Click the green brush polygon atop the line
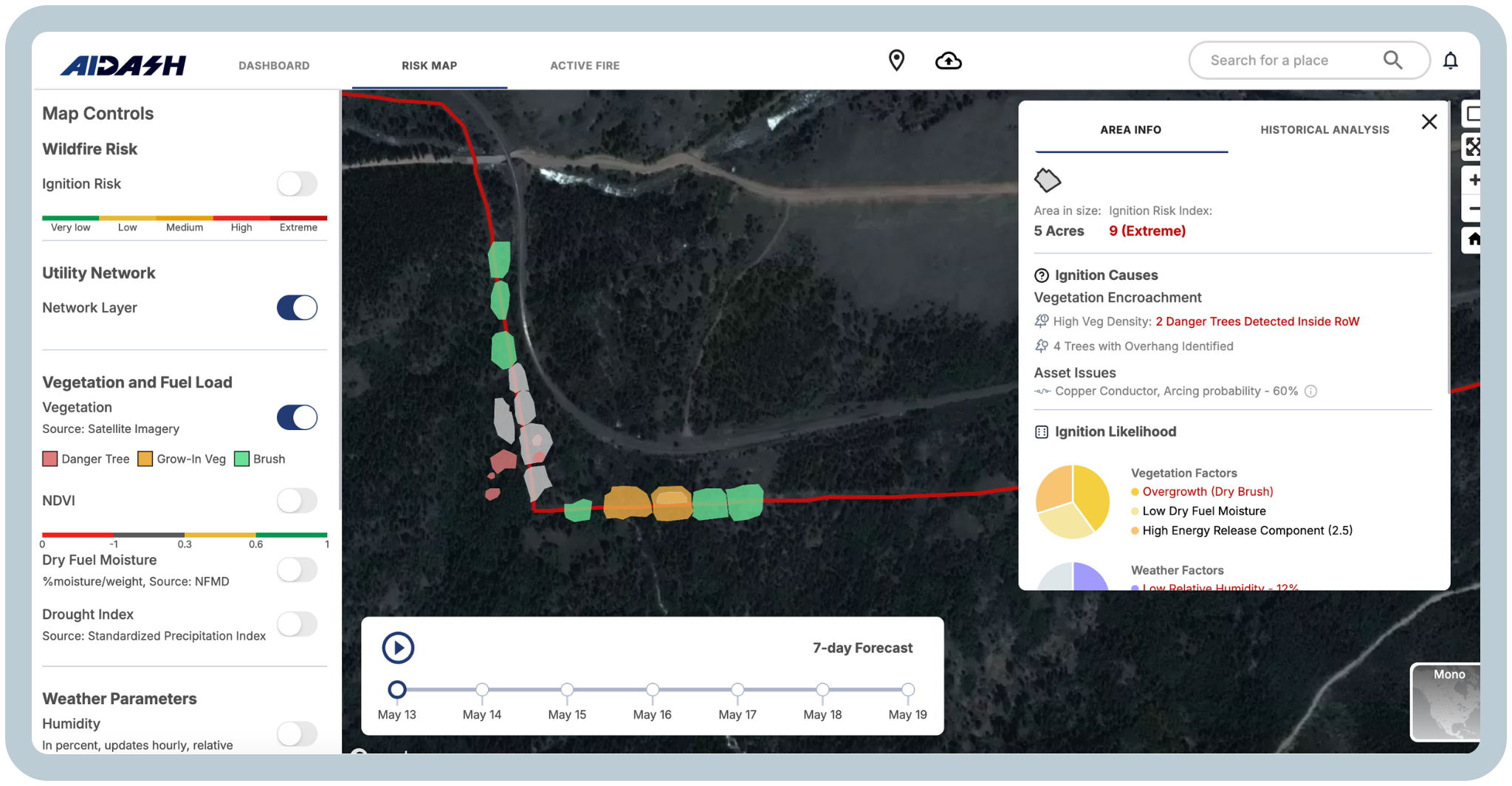 (500, 259)
